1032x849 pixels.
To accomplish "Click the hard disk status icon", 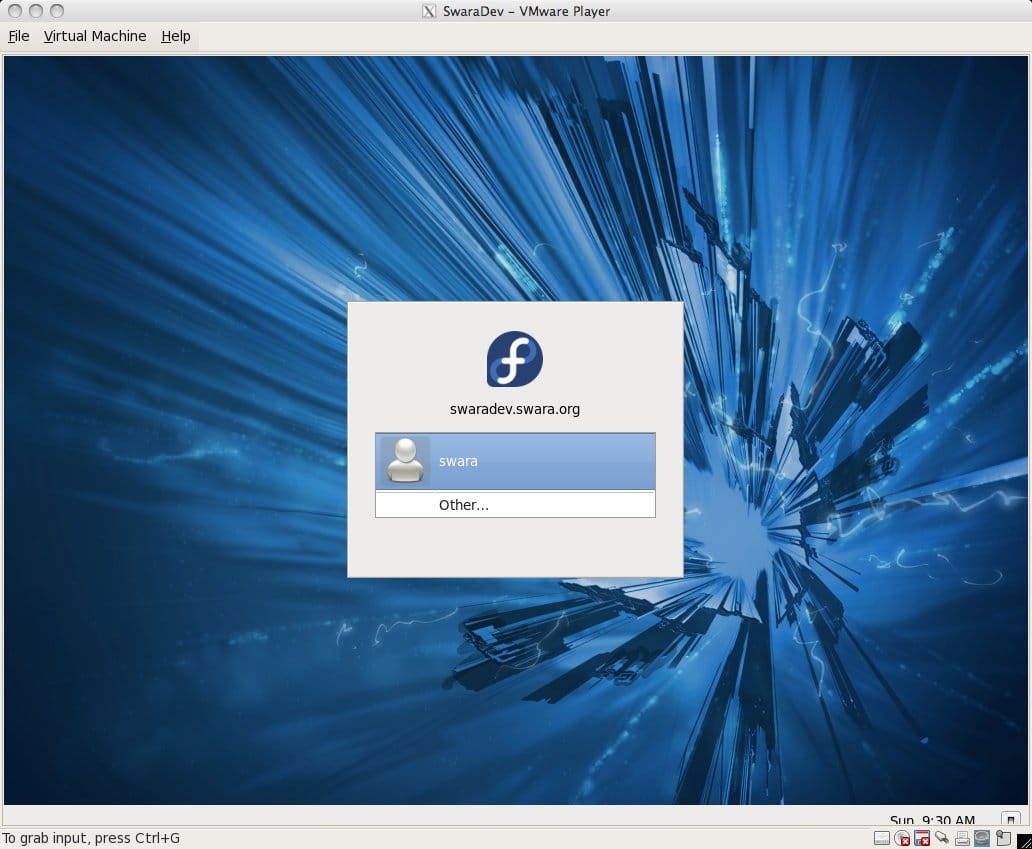I will point(882,838).
